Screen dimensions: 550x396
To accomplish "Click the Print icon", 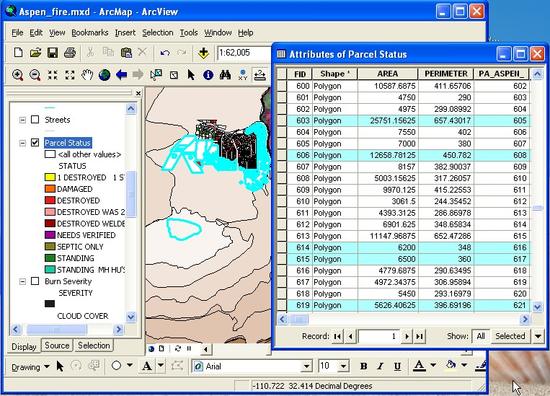I will (70, 53).
